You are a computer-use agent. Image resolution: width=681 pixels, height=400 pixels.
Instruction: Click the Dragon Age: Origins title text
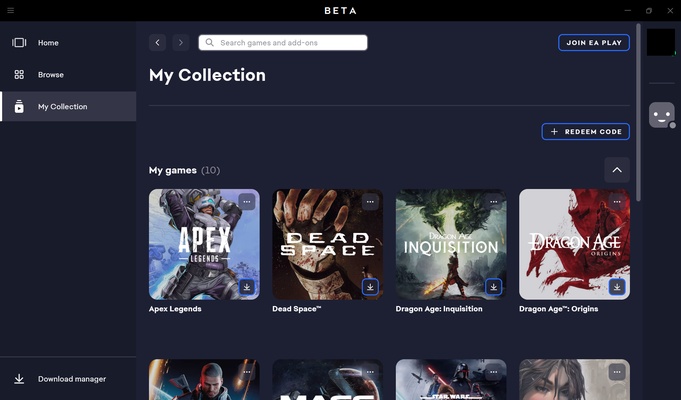tap(559, 309)
